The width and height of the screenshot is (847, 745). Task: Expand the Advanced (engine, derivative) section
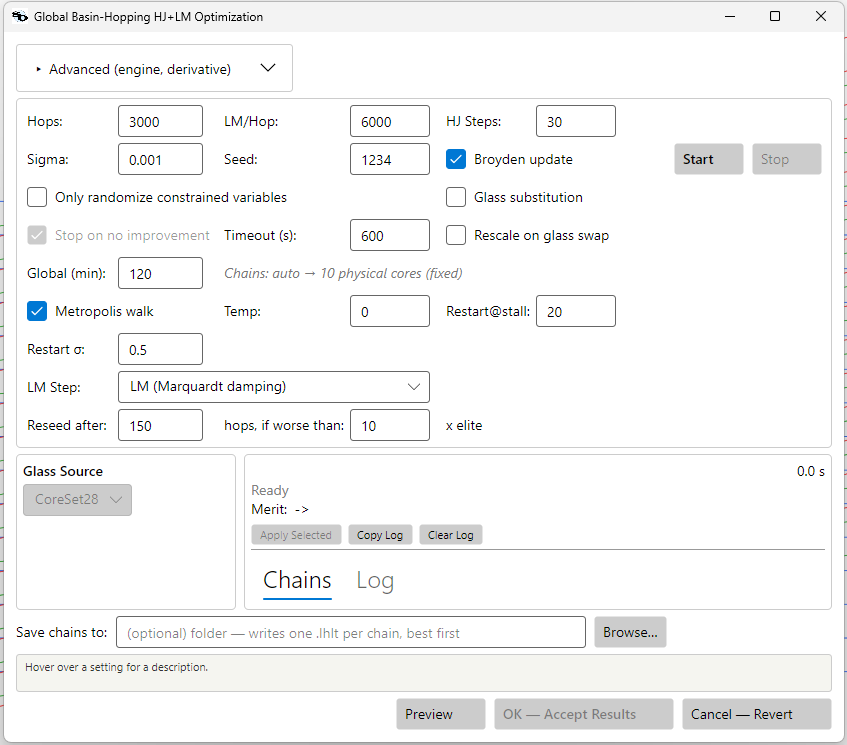click(x=154, y=68)
